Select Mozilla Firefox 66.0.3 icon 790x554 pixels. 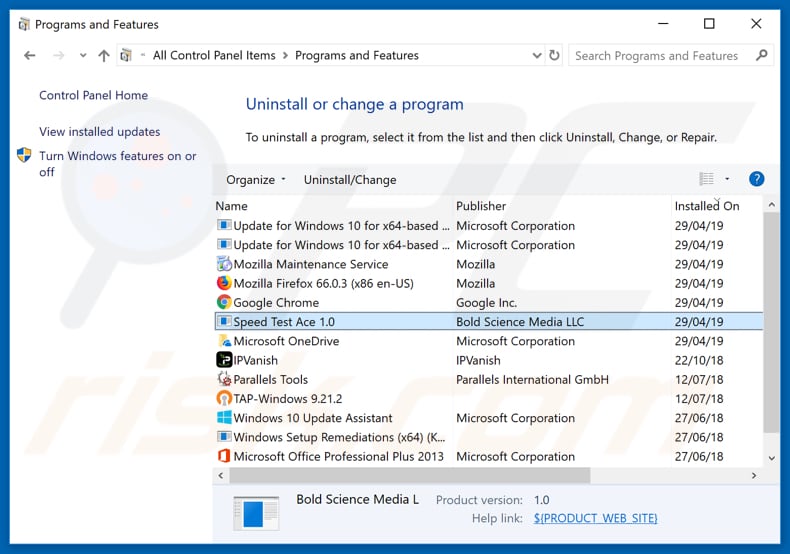tap(224, 283)
